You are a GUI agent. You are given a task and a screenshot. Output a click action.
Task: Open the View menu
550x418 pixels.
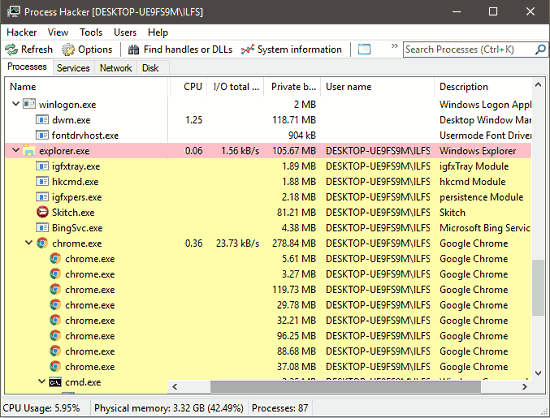point(58,33)
